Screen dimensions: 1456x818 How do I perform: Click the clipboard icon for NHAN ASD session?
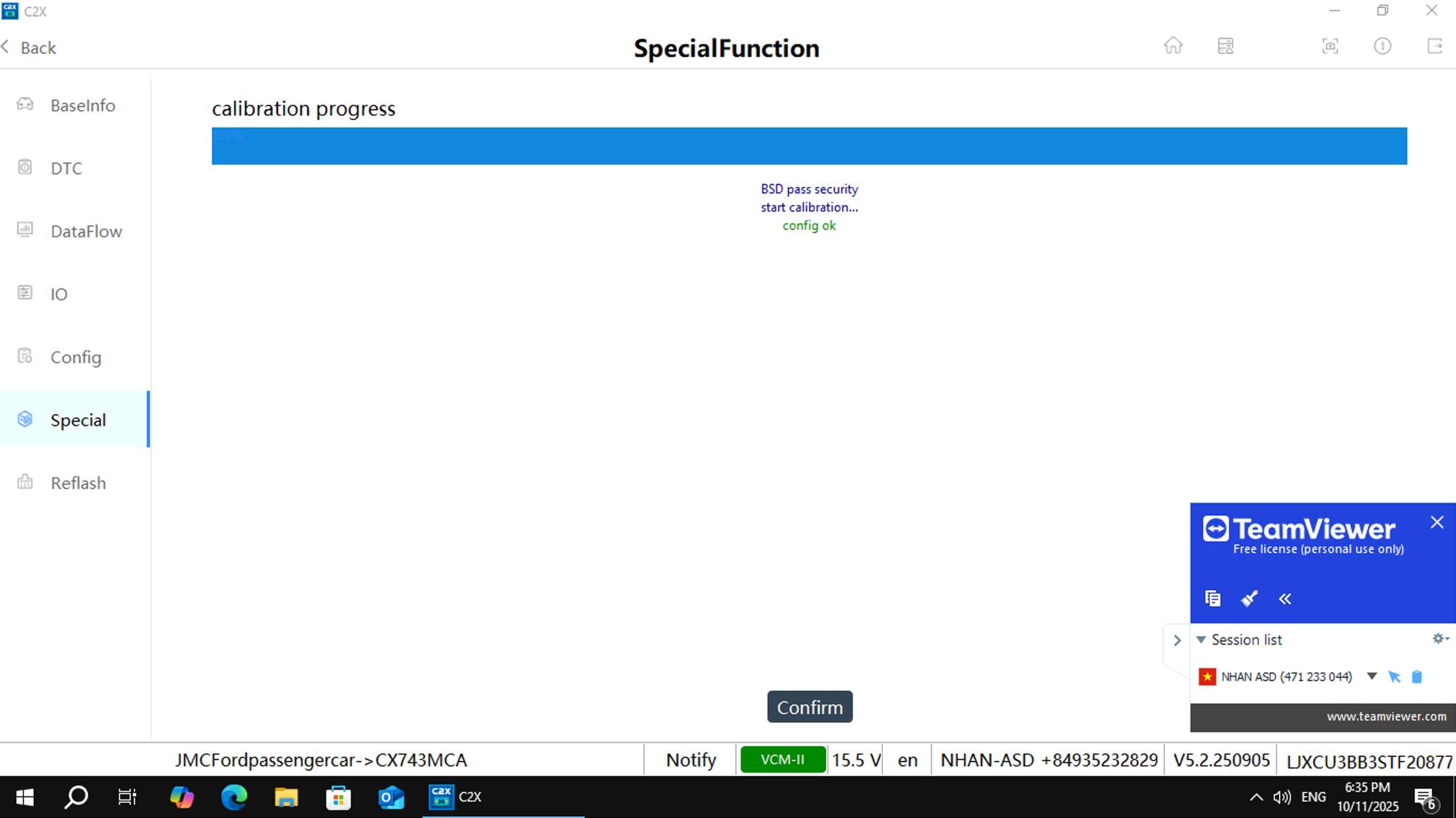(x=1417, y=677)
